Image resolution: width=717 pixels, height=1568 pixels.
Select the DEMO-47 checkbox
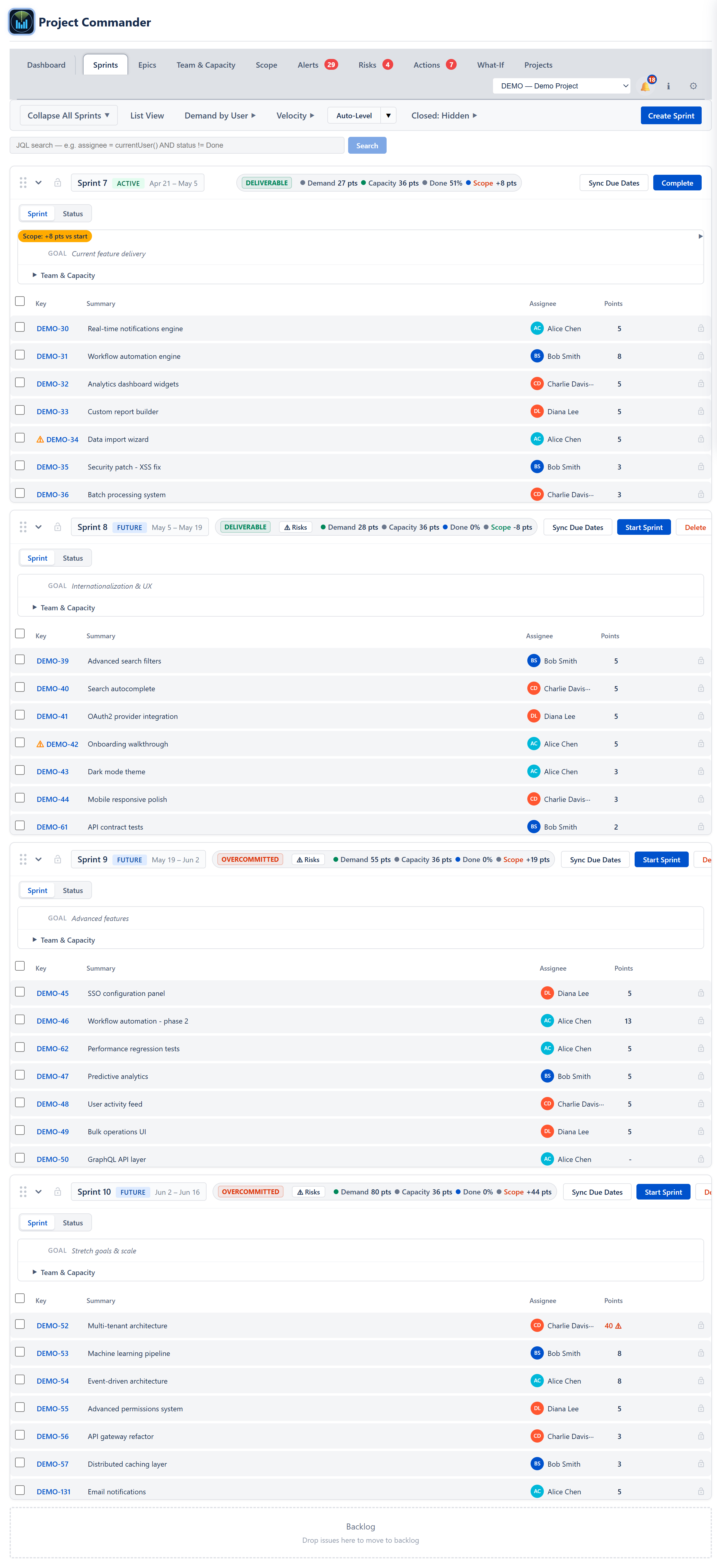point(20,1075)
